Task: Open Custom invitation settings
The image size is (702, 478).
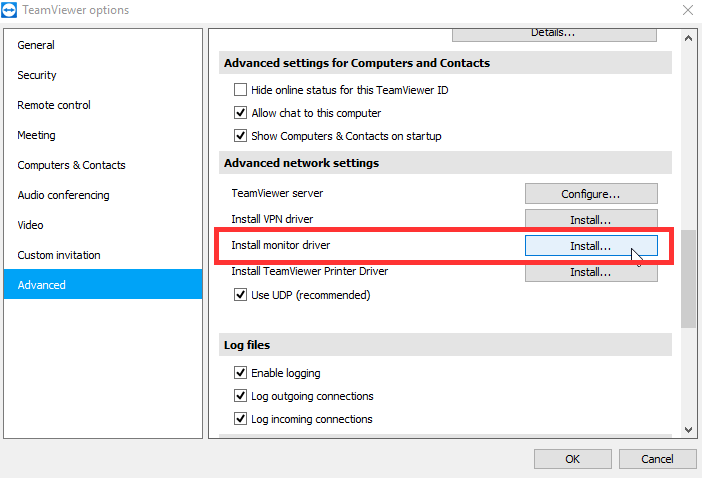Action: point(59,255)
